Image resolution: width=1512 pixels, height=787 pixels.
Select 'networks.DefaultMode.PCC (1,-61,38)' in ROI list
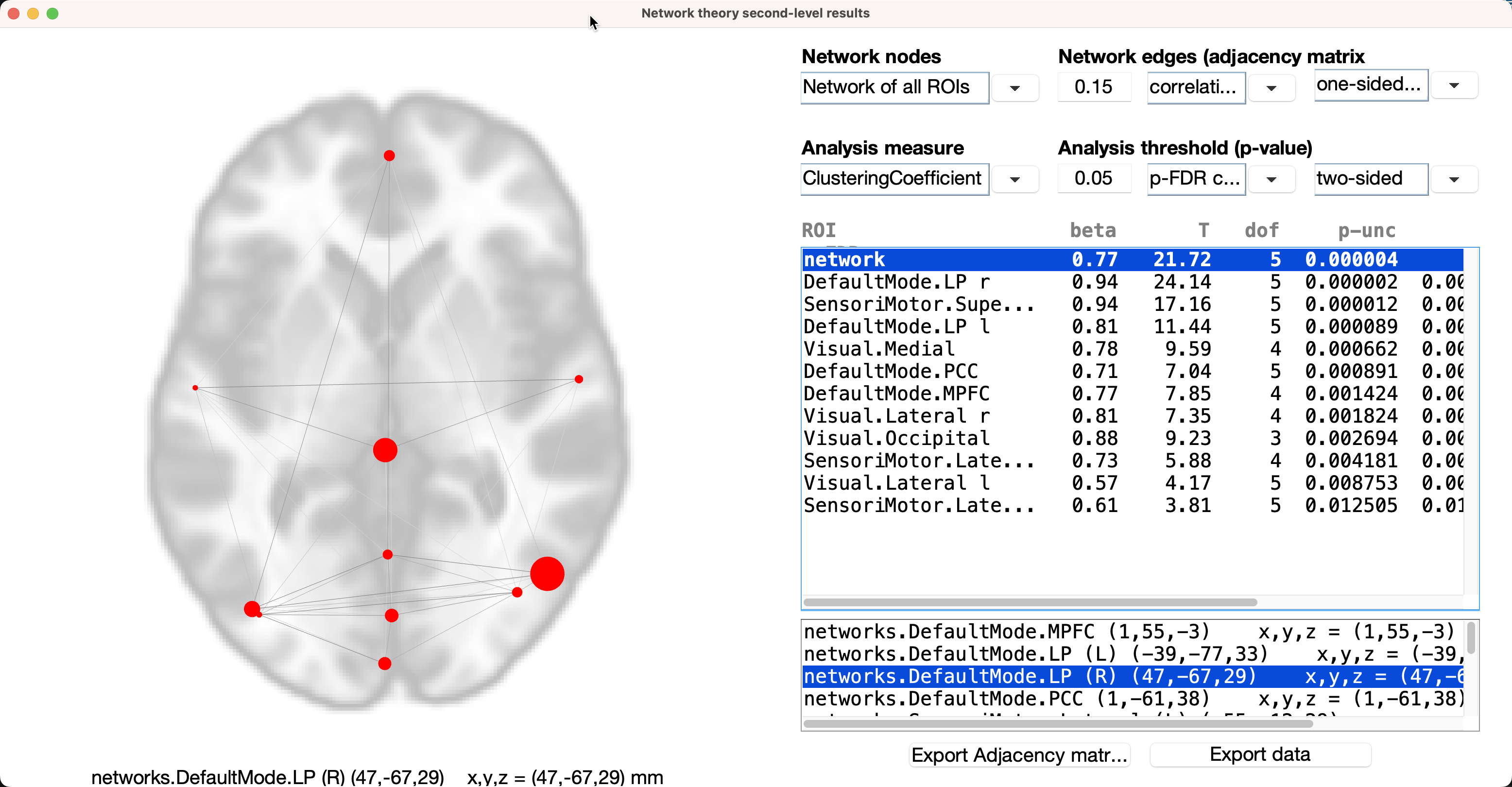click(1133, 699)
